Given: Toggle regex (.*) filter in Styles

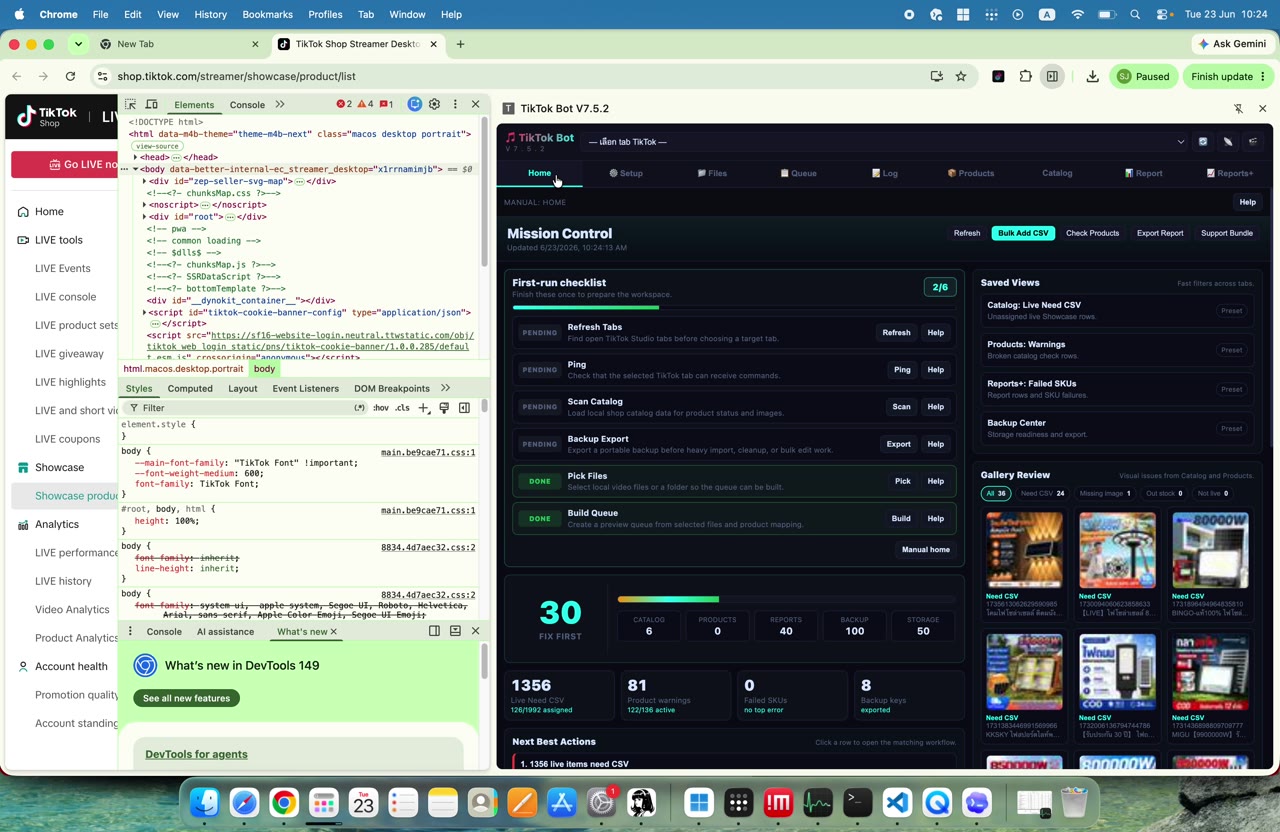Looking at the screenshot, I should 360,408.
